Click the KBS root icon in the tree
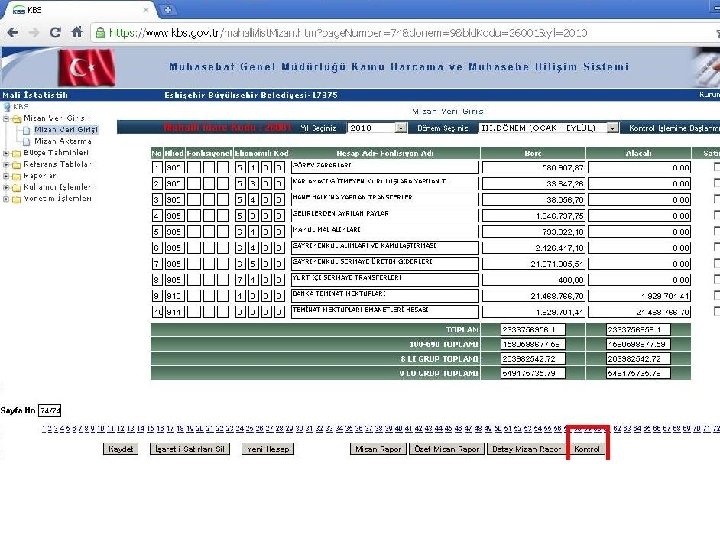Viewport: 720px width, 540px height. point(7,107)
